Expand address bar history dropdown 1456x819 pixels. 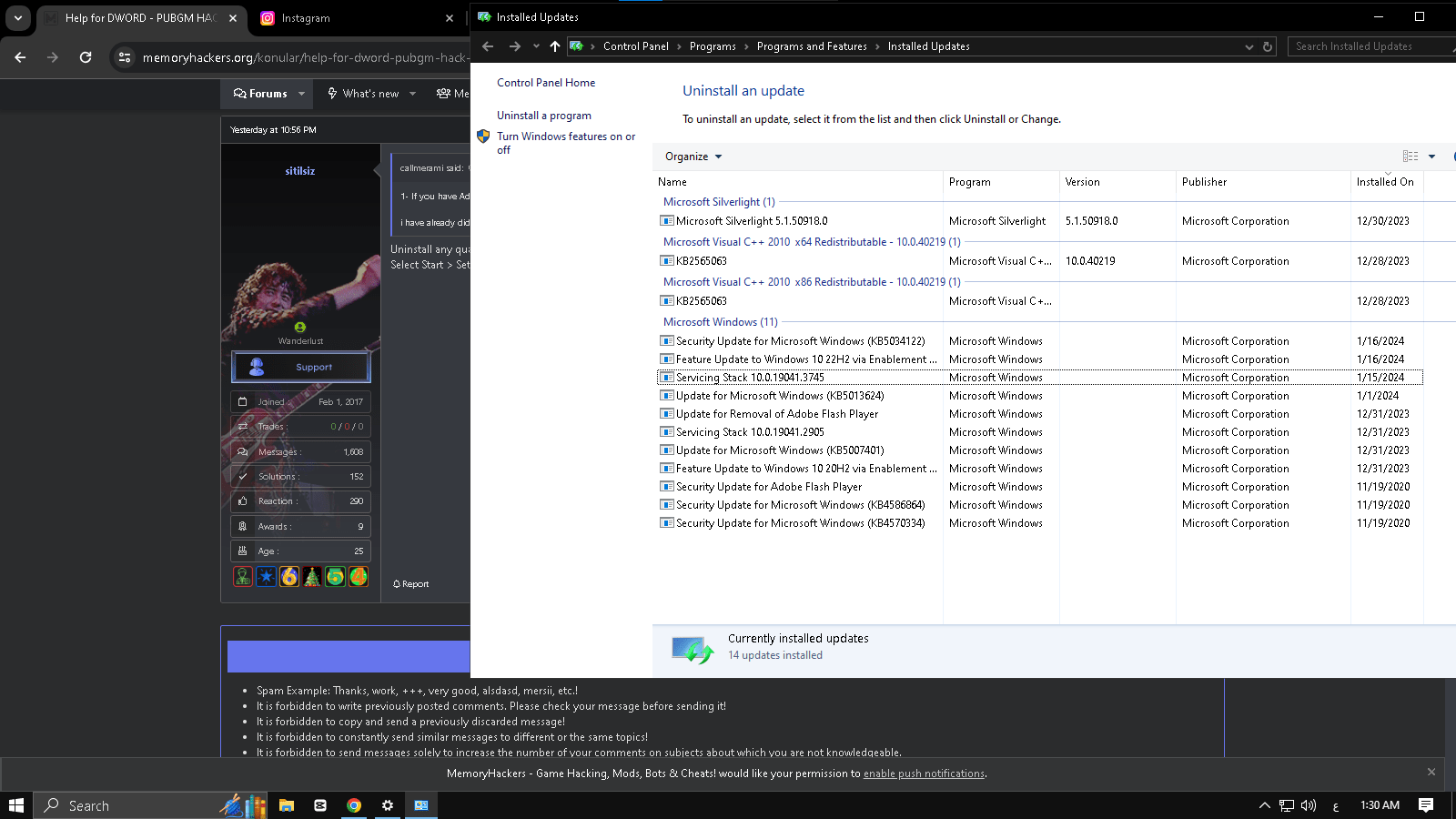[1249, 46]
